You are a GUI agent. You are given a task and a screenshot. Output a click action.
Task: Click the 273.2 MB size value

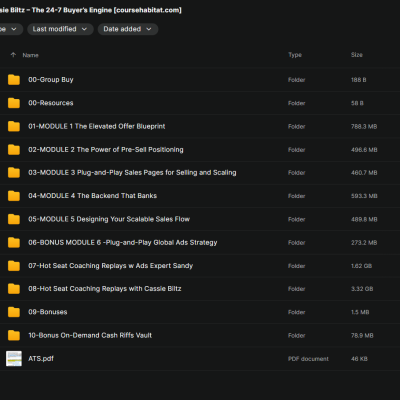(364, 243)
